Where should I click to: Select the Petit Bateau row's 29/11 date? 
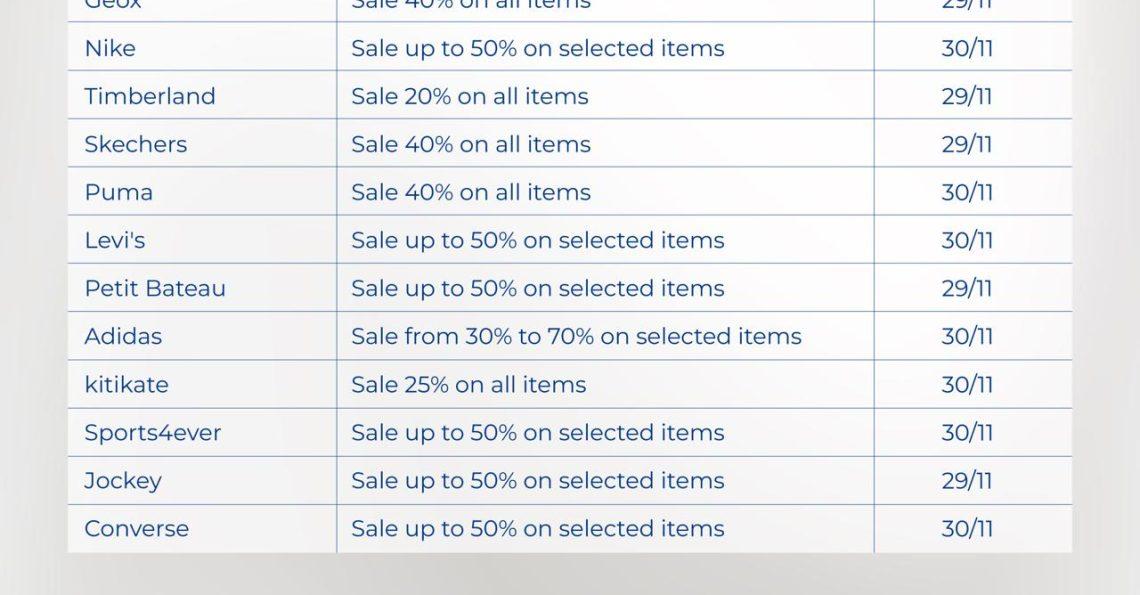point(967,288)
